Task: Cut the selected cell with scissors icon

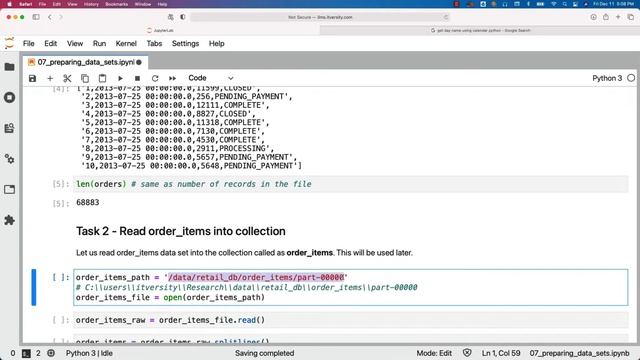Action: click(67, 78)
